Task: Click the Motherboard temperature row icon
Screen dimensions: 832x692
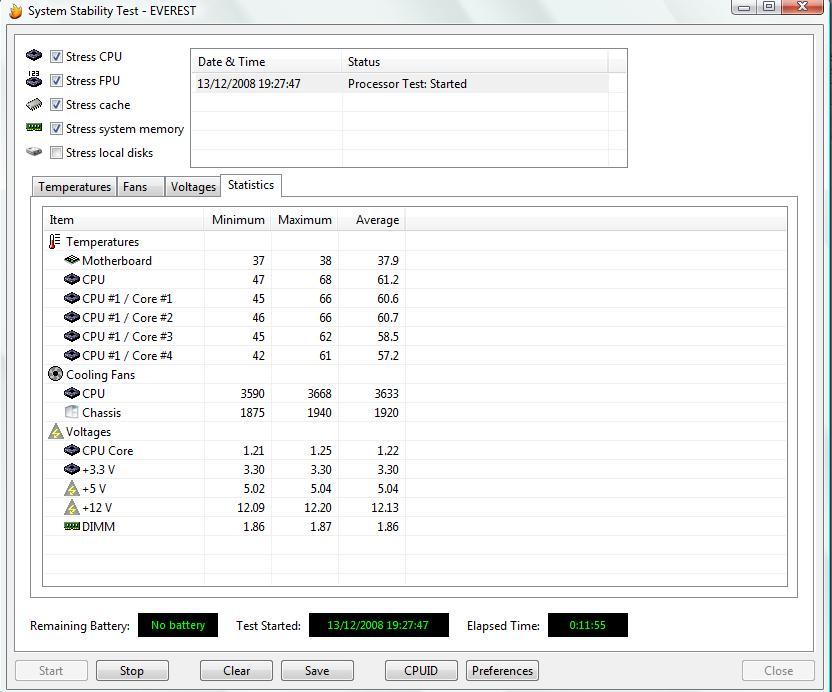Action: click(72, 260)
